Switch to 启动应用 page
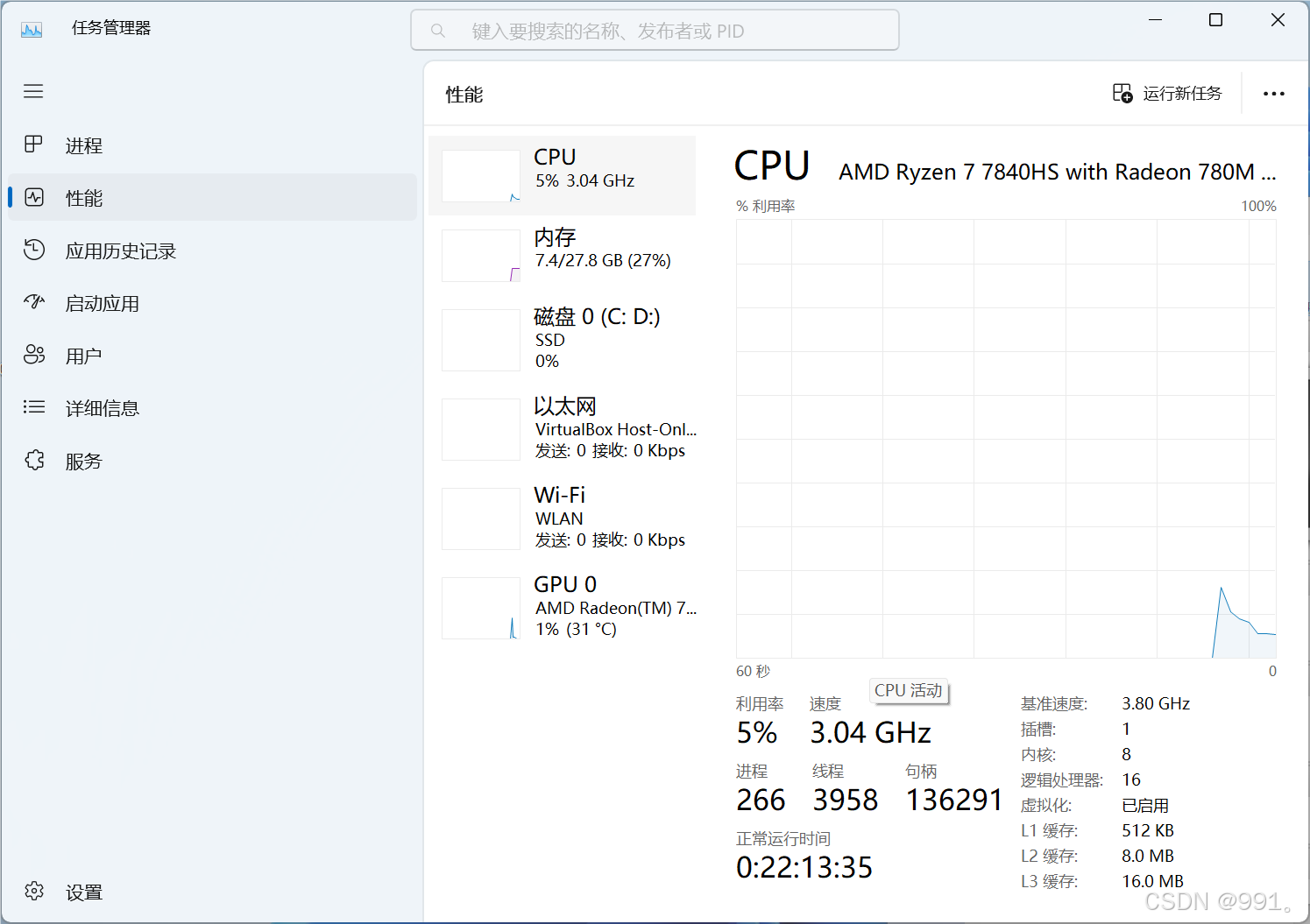The height and width of the screenshot is (924, 1310). [x=212, y=303]
